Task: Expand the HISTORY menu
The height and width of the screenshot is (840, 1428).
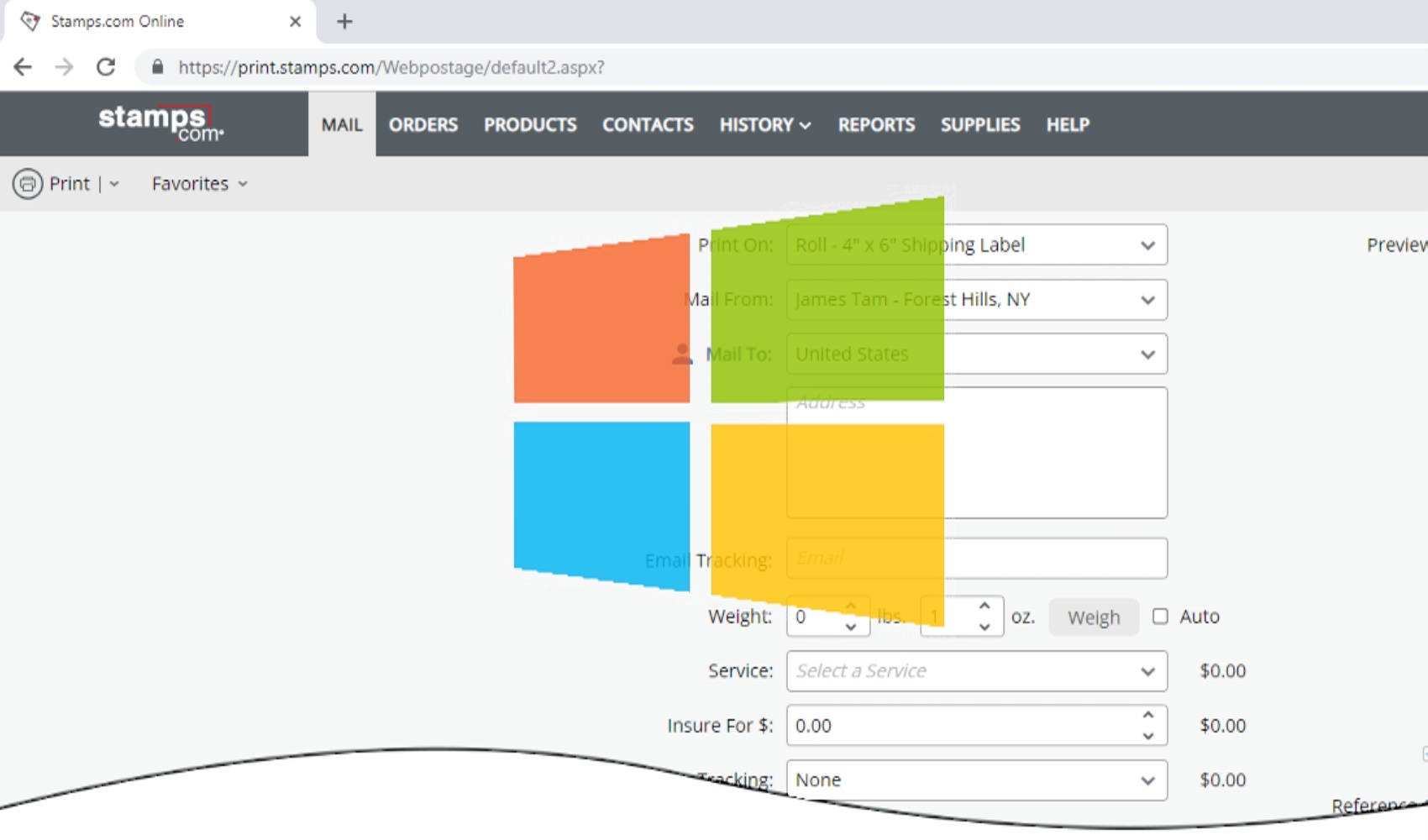Action: [765, 124]
